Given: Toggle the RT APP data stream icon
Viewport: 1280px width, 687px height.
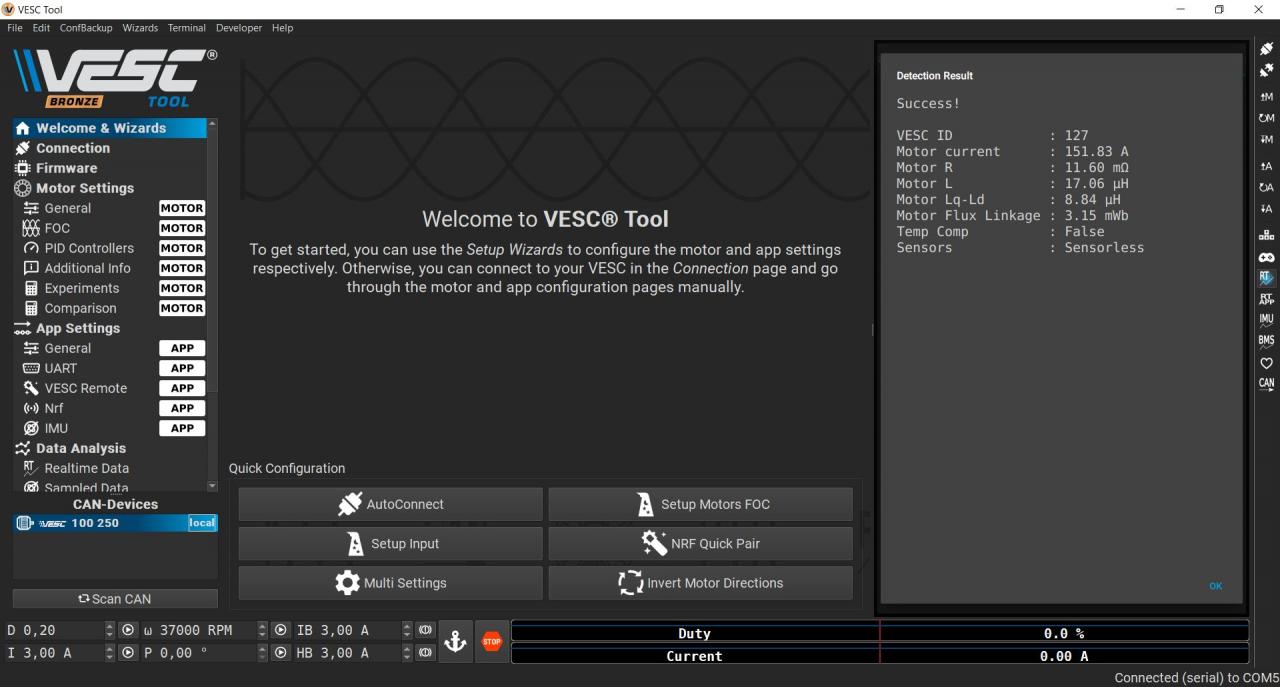Looking at the screenshot, I should pyautogui.click(x=1266, y=299).
